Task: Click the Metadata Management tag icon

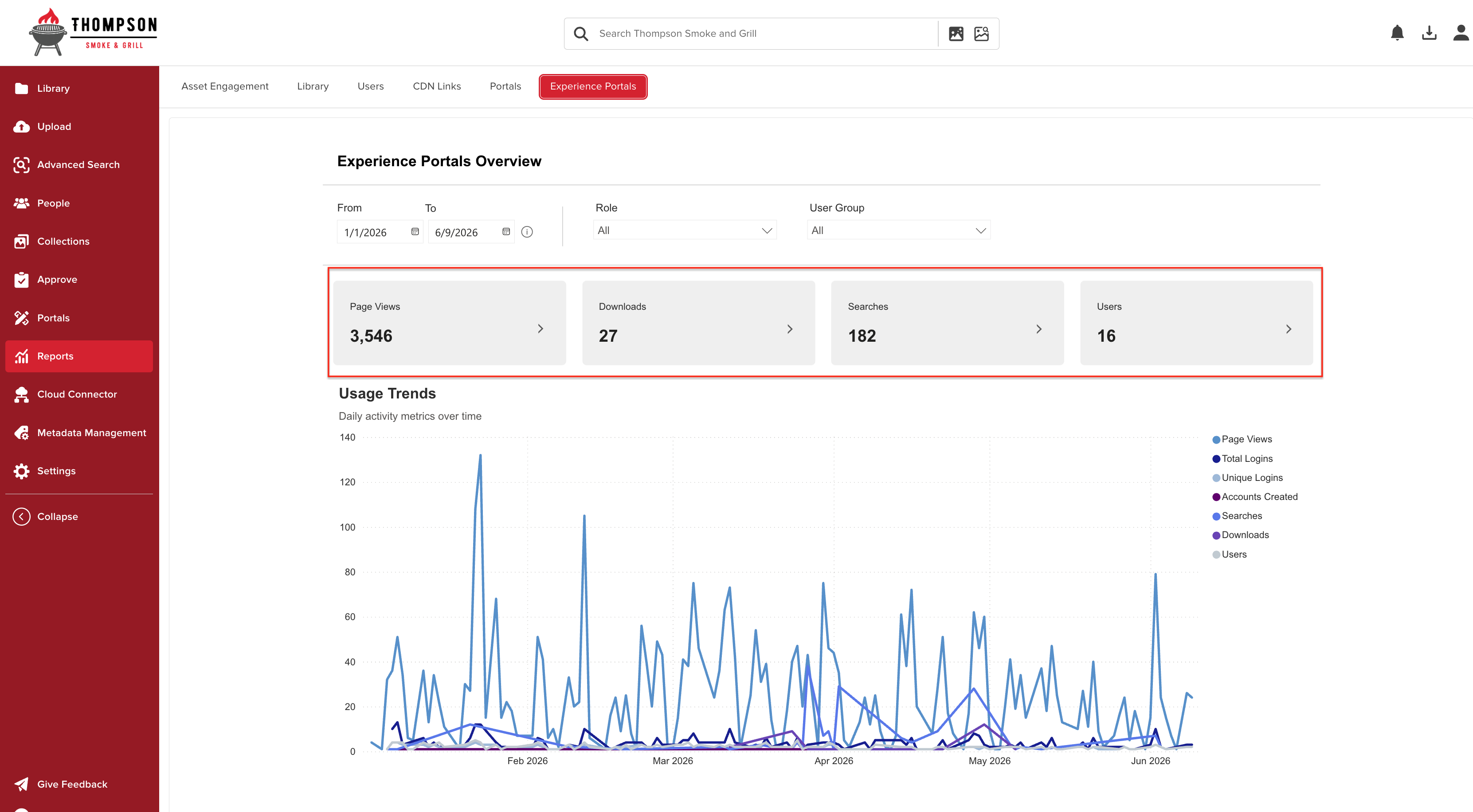Action: coord(21,433)
